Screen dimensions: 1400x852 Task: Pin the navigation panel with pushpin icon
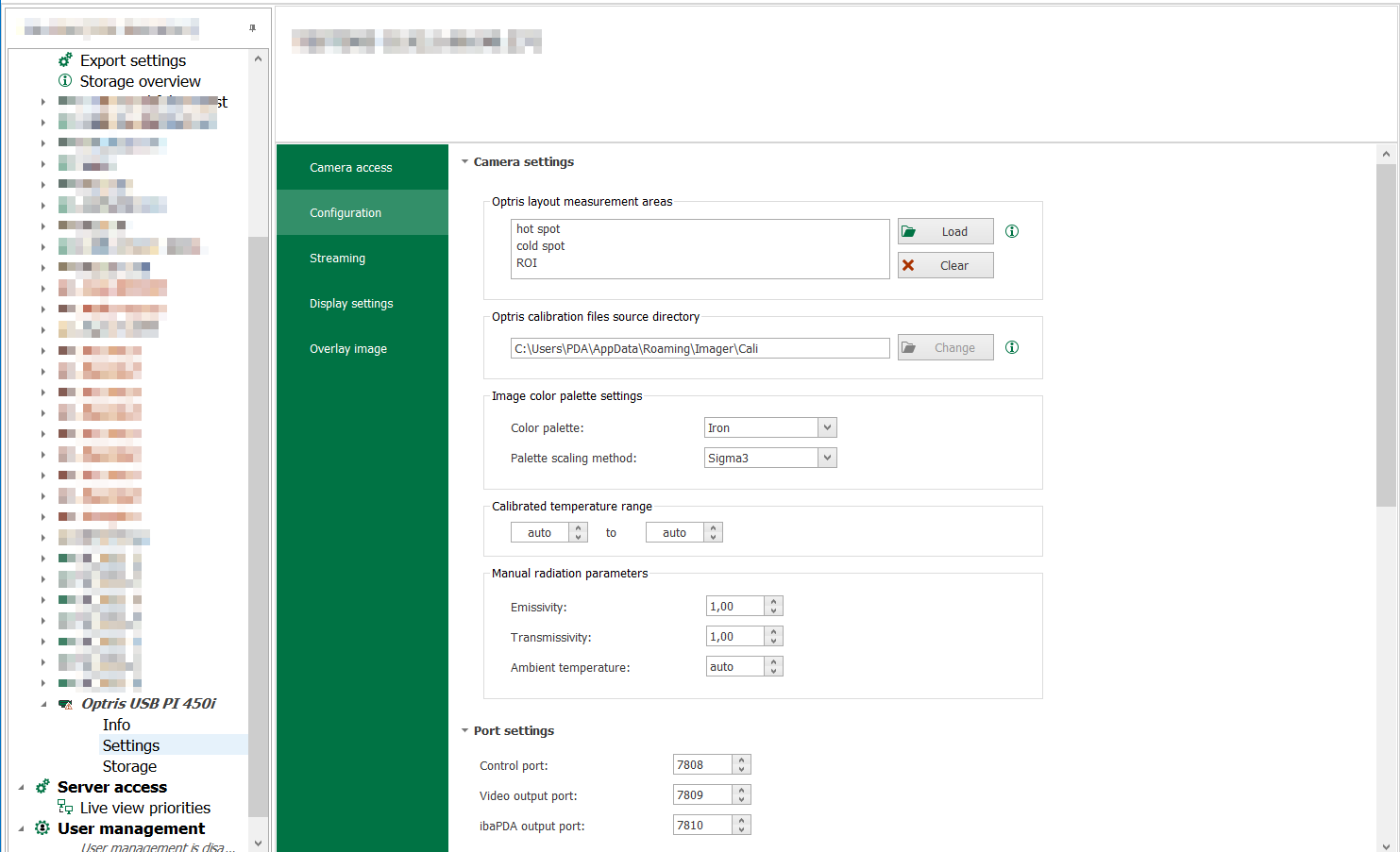tap(252, 28)
